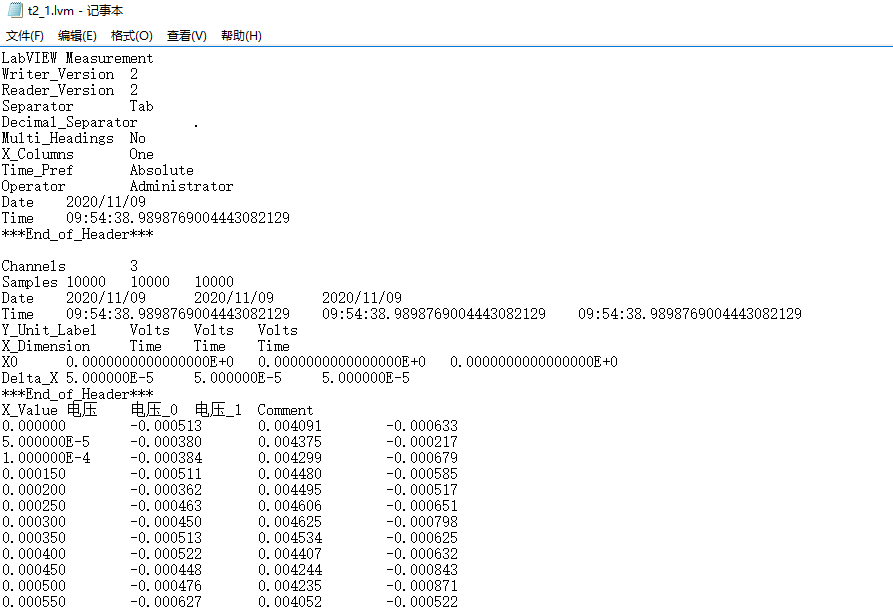Open the 查看(V) menu
893x611 pixels.
coord(186,36)
